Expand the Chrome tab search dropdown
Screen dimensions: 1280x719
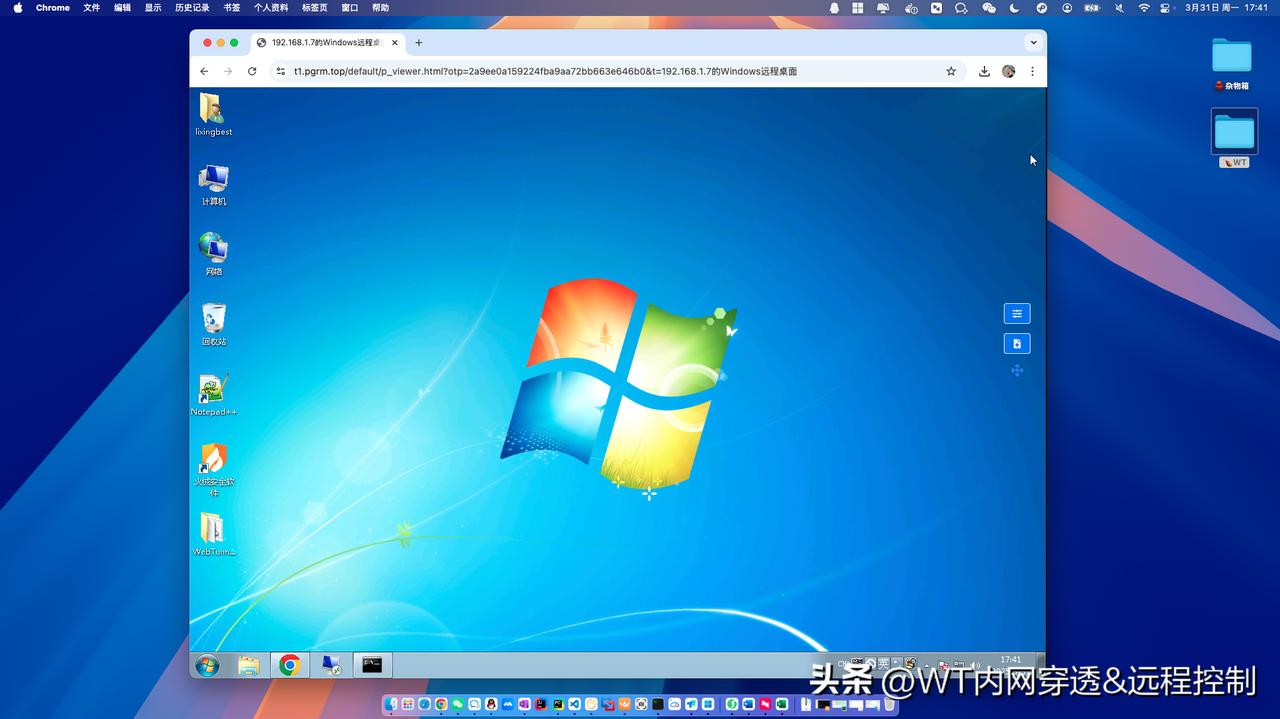pyautogui.click(x=1033, y=43)
